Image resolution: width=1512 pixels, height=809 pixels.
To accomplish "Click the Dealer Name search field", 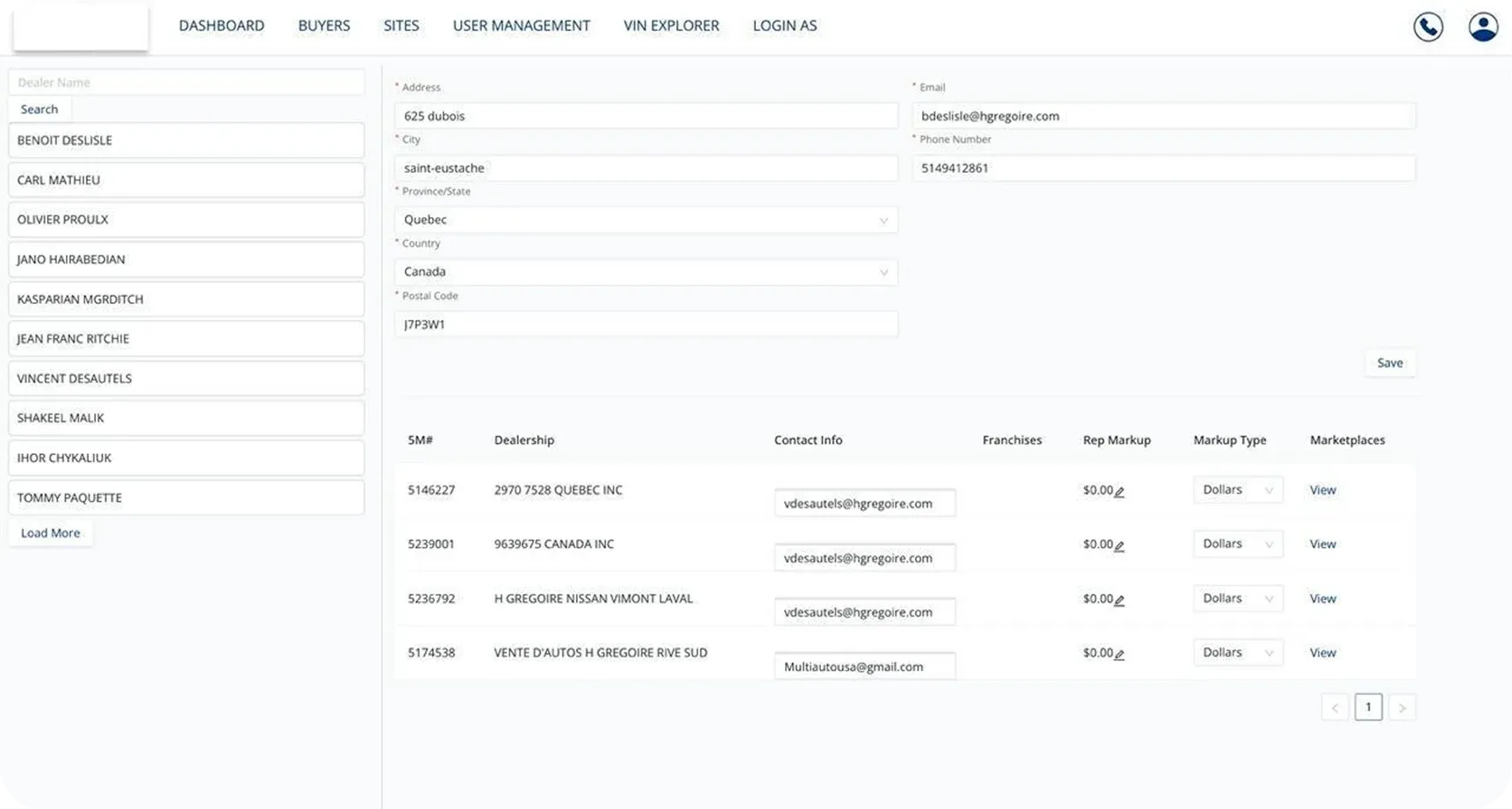I will click(x=186, y=83).
